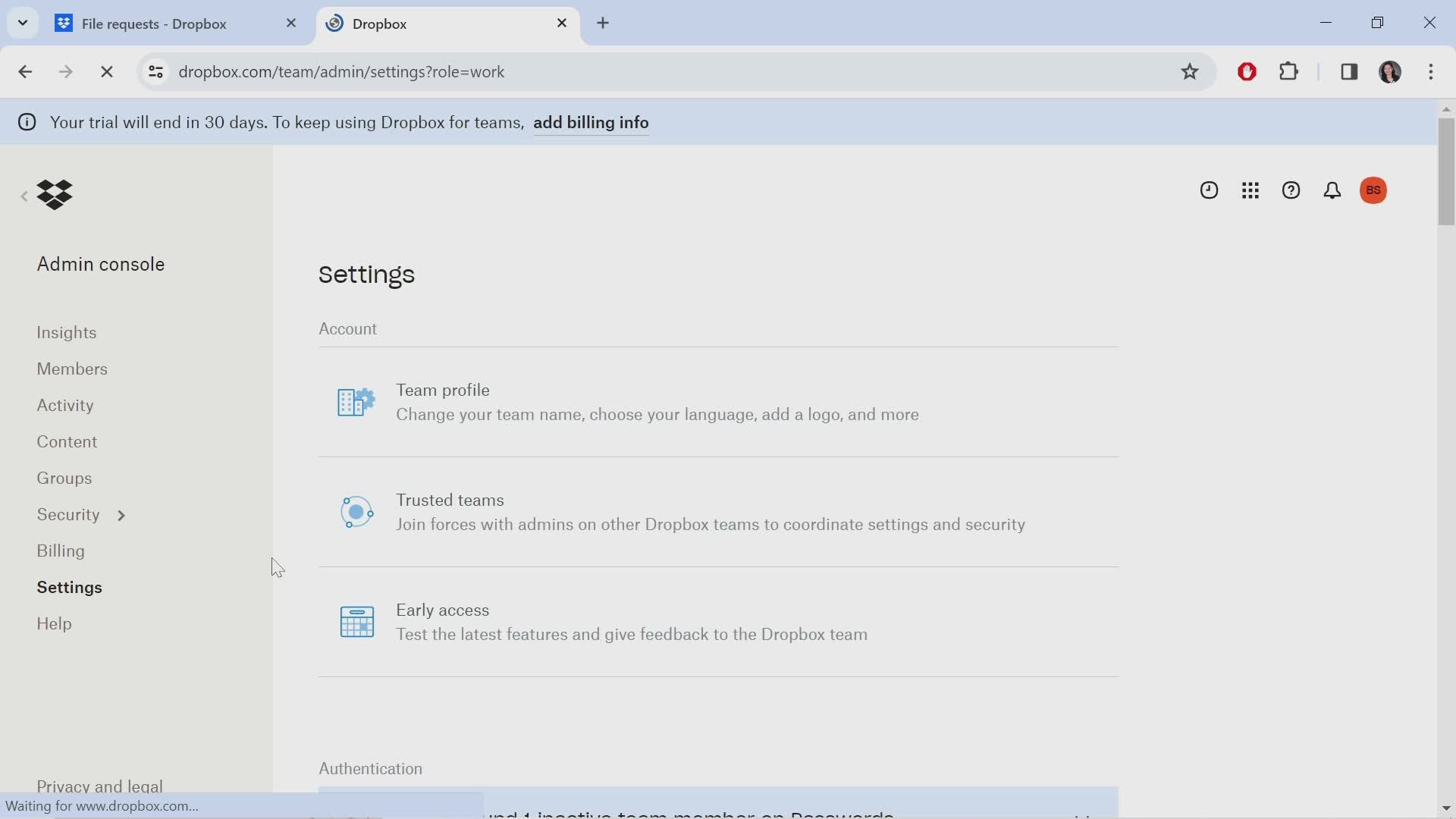Collapse the sidebar using the left chevron
Image resolution: width=1456 pixels, height=819 pixels.
coord(24,196)
